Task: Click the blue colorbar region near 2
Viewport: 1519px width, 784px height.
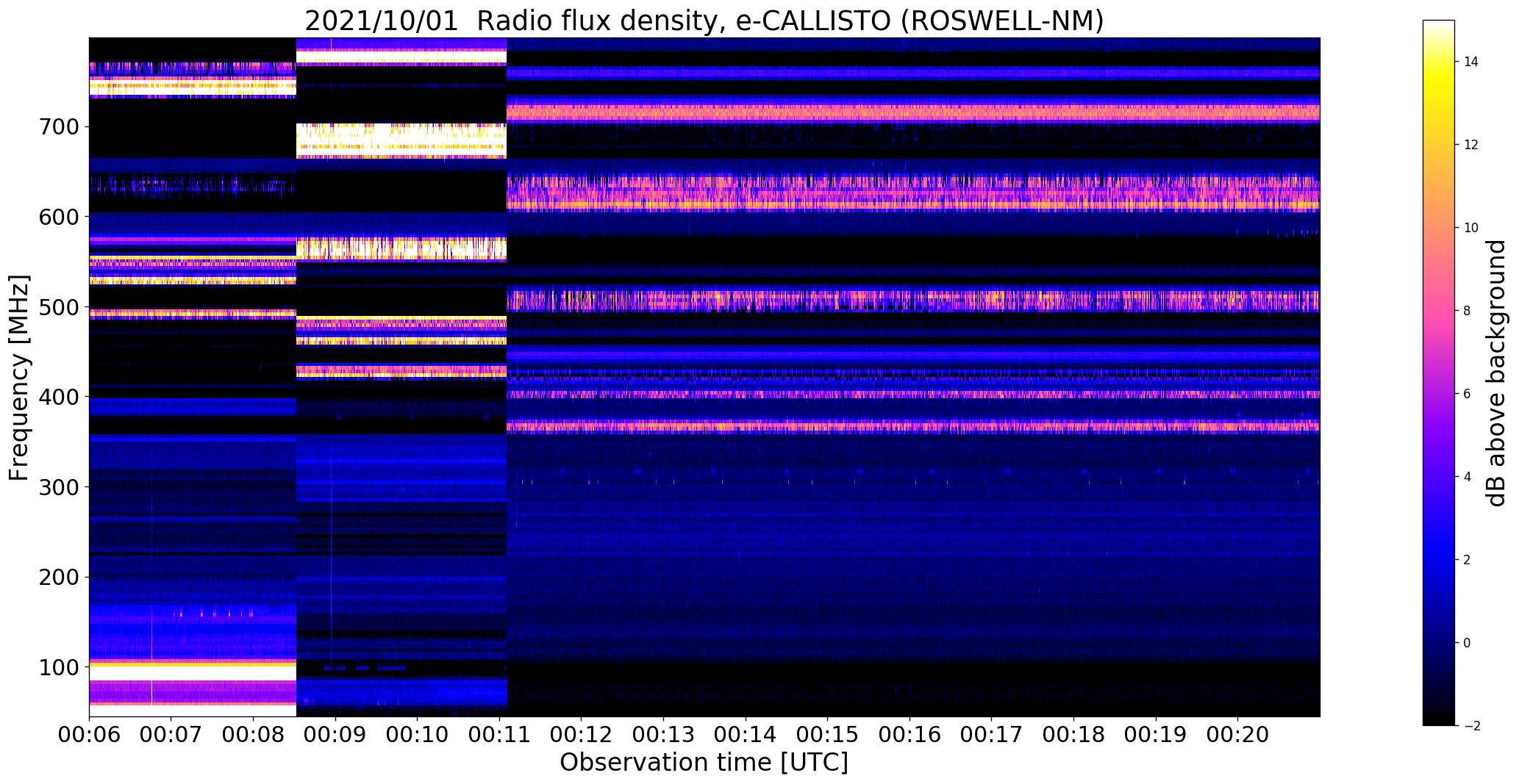Action: 1439,560
